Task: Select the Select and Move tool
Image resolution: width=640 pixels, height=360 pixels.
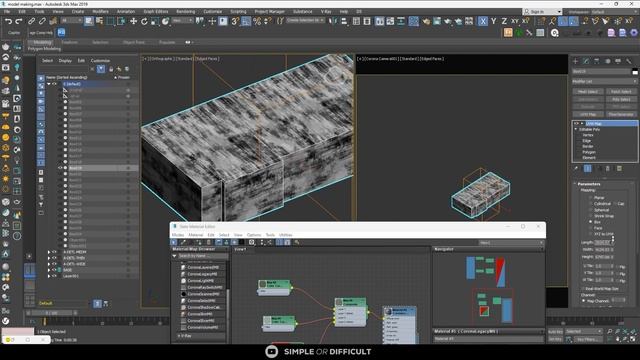Action: pyautogui.click(x=133, y=21)
